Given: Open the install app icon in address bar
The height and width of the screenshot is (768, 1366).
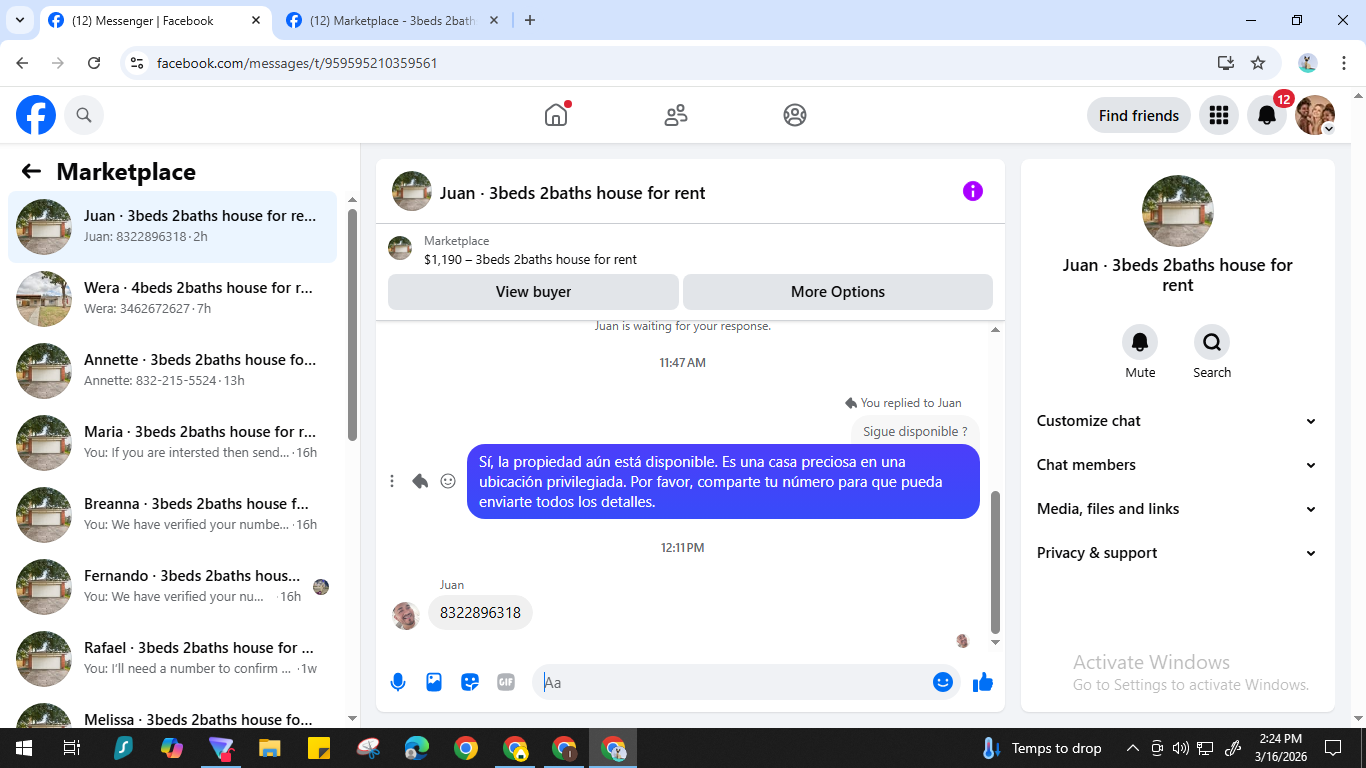Looking at the screenshot, I should pyautogui.click(x=1226, y=63).
